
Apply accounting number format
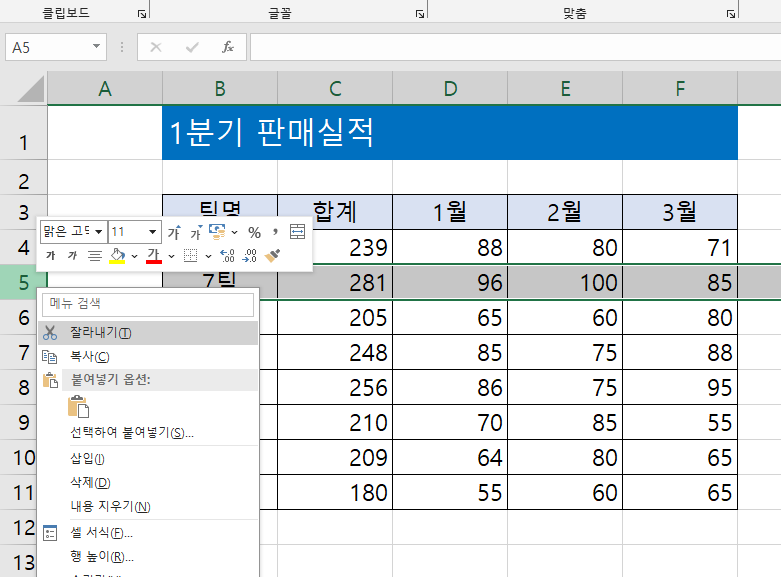click(x=217, y=232)
